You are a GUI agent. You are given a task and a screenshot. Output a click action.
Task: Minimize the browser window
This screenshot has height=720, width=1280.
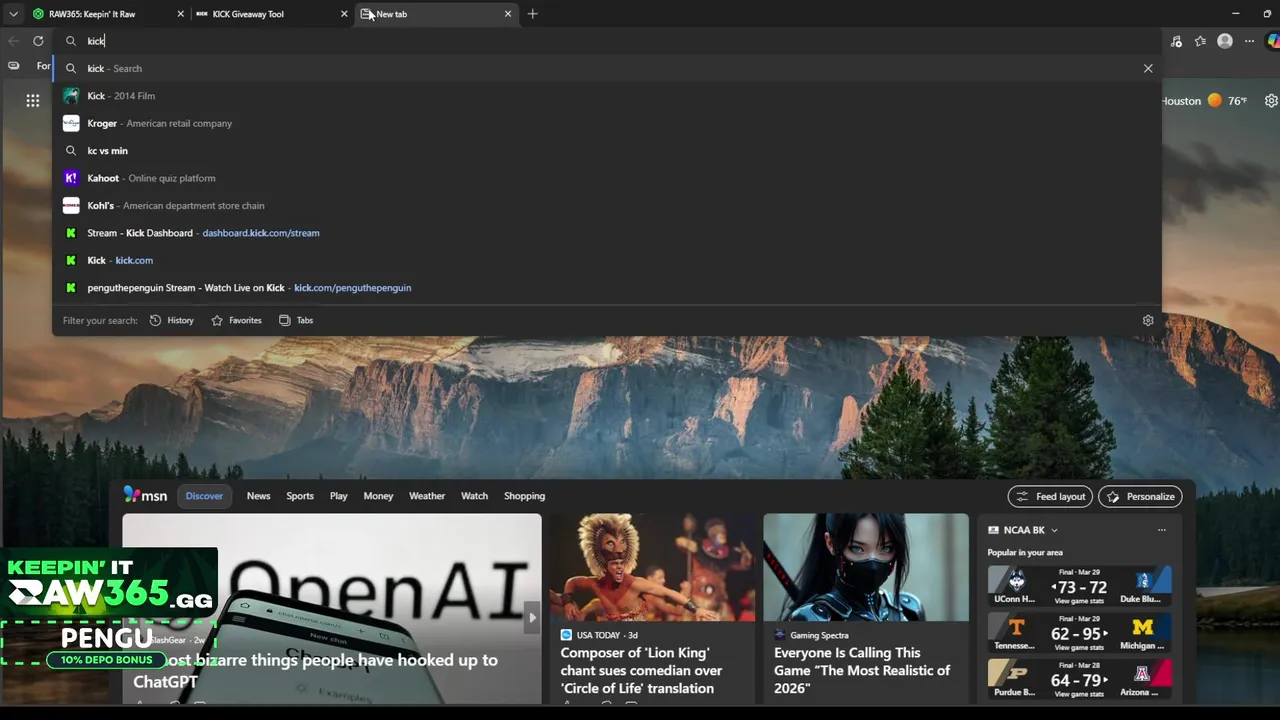click(x=1236, y=14)
